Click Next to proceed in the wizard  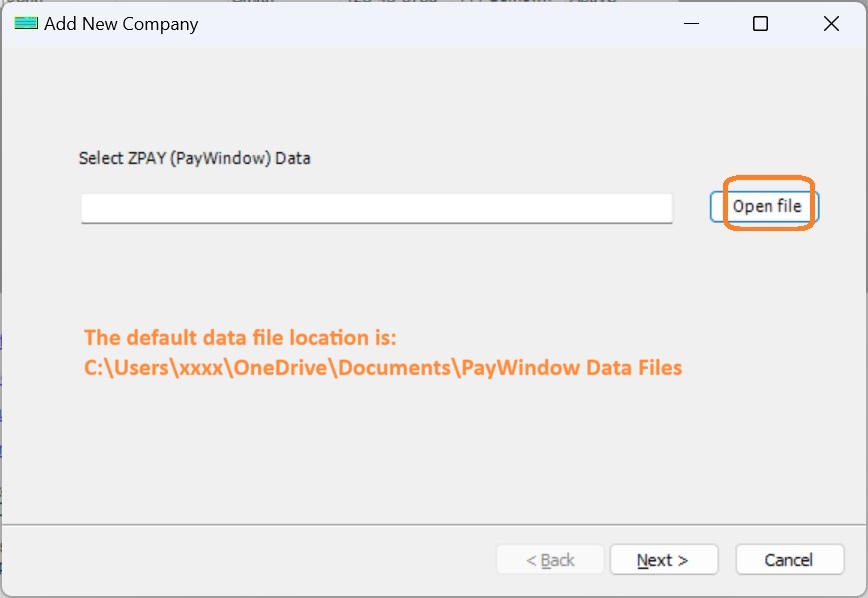663,559
